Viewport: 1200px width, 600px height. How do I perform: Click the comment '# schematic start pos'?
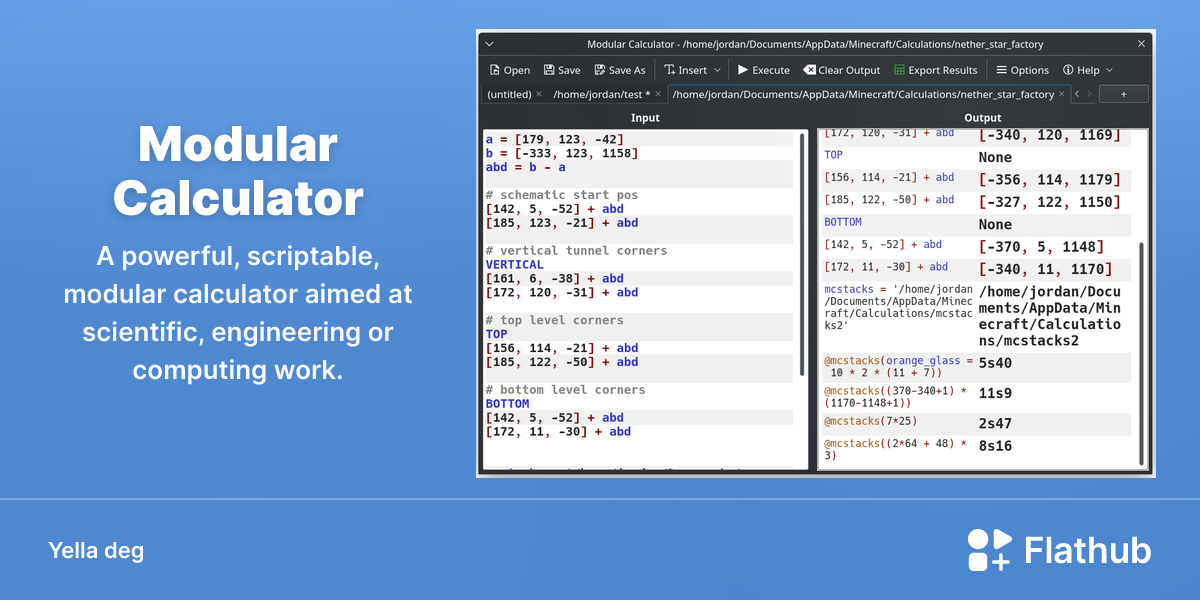click(561, 195)
